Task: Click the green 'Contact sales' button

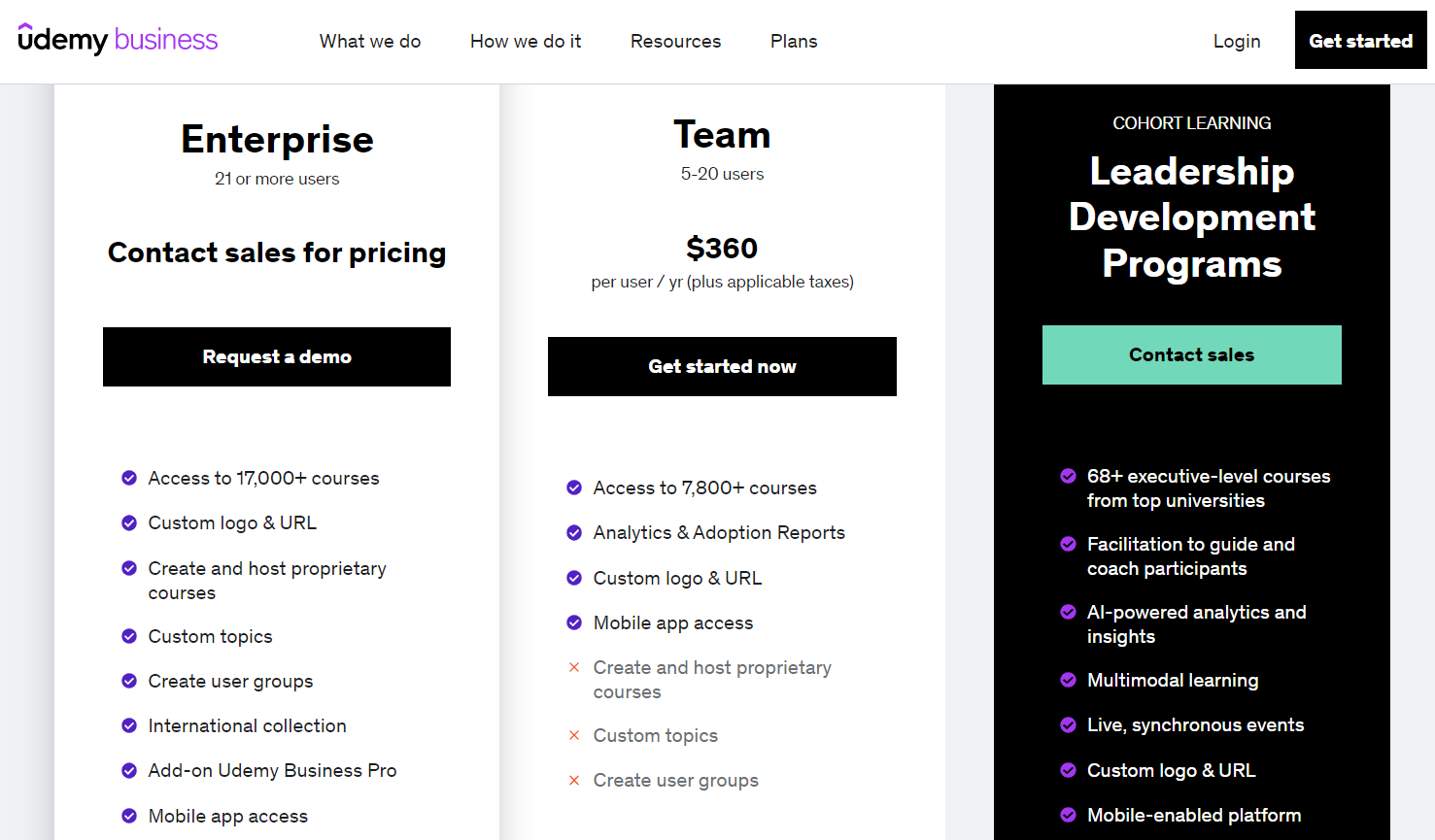Action: tap(1191, 354)
